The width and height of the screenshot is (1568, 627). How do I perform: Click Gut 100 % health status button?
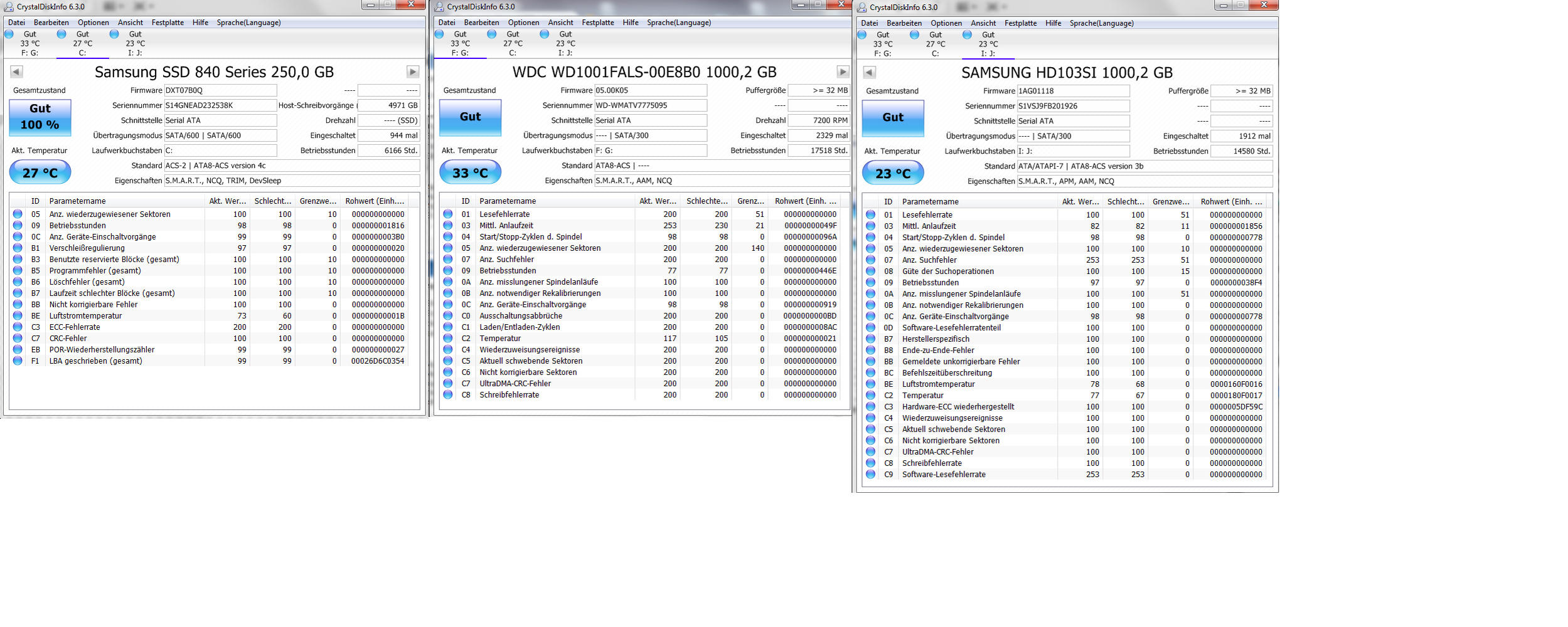[40, 117]
